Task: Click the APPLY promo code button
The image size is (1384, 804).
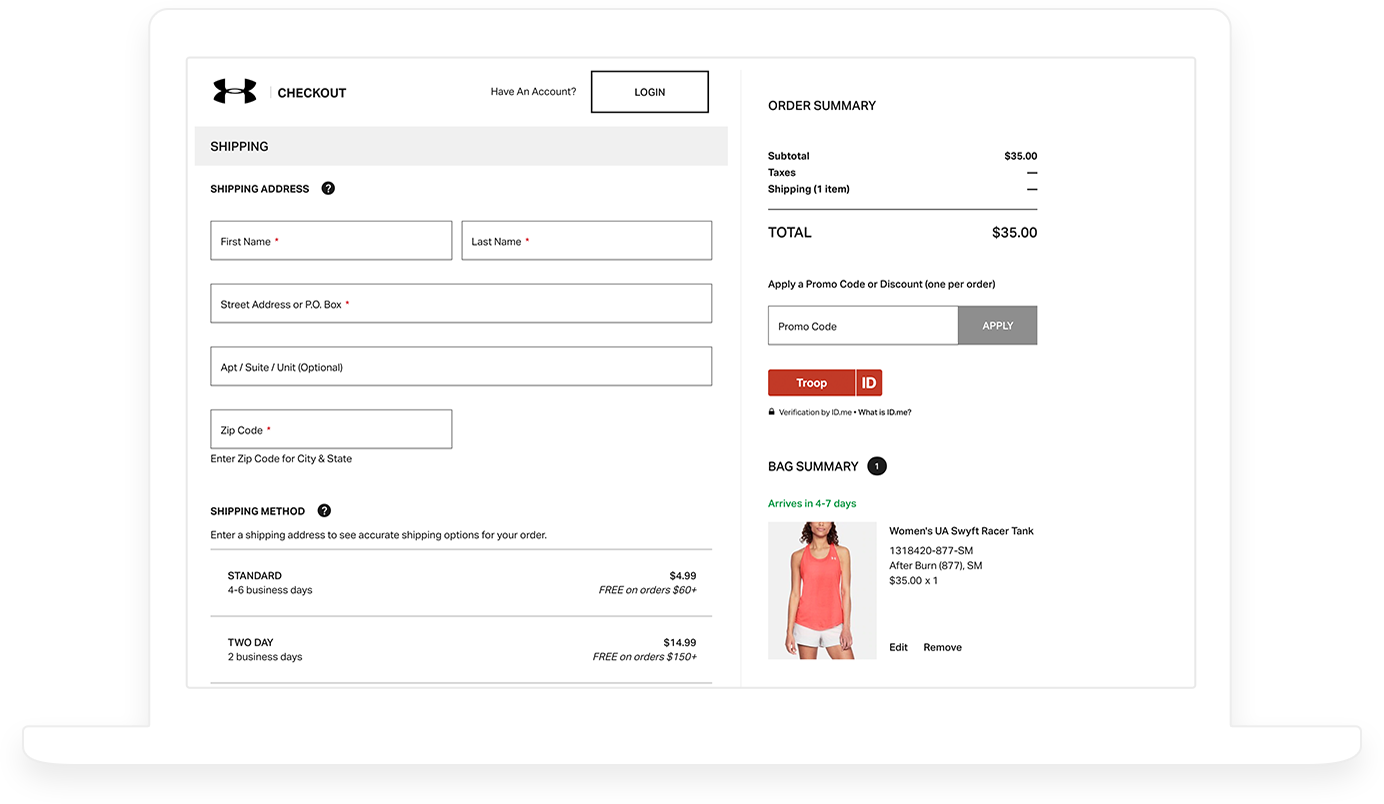Action: click(x=998, y=326)
